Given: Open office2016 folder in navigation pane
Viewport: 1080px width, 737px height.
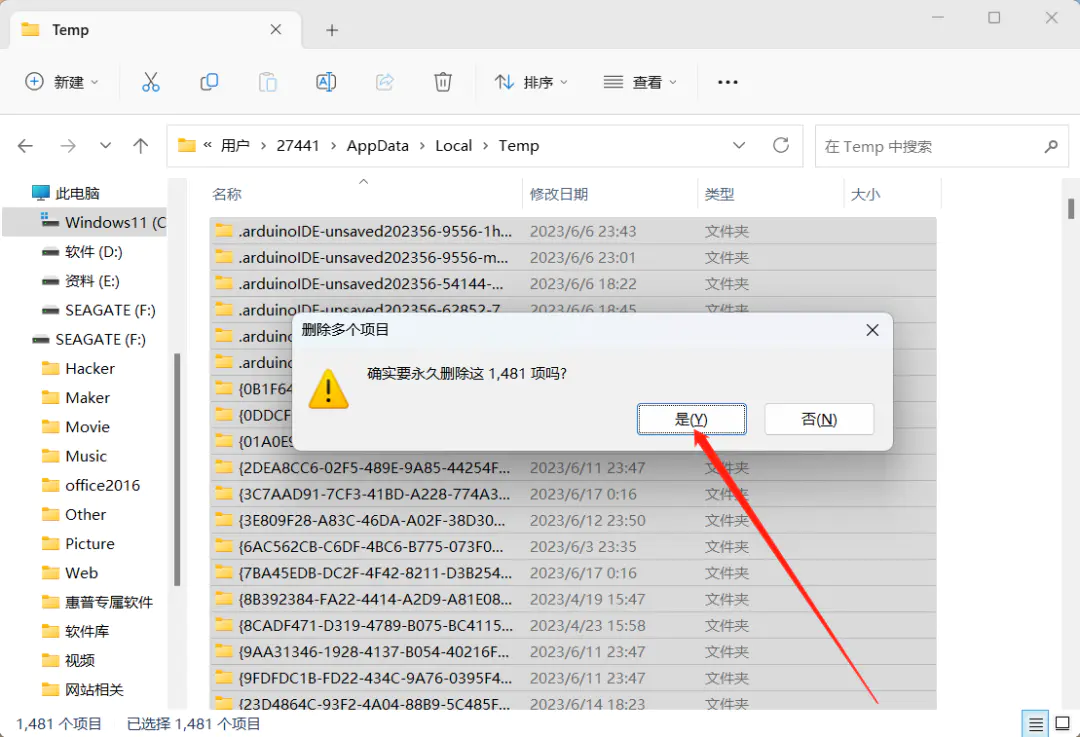Looking at the screenshot, I should (x=102, y=485).
